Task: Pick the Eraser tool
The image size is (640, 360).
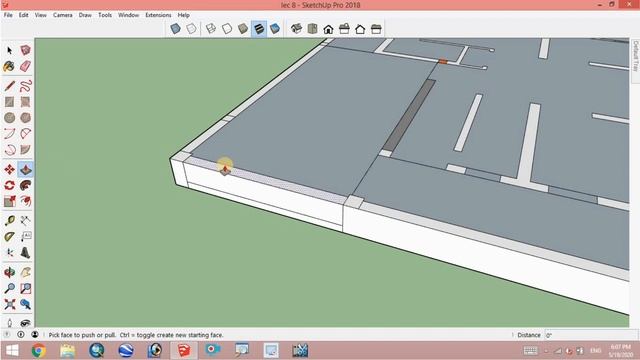Action: [25, 66]
